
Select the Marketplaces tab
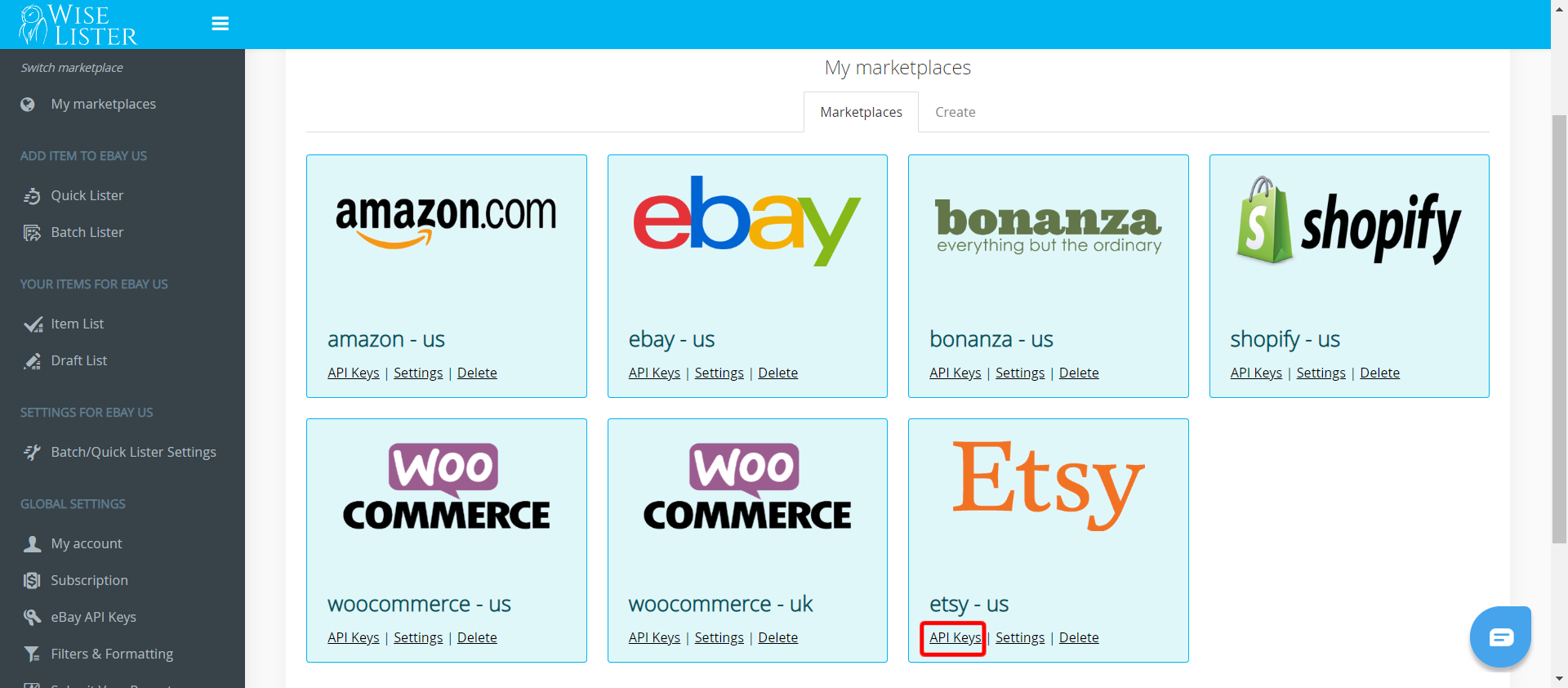(861, 112)
